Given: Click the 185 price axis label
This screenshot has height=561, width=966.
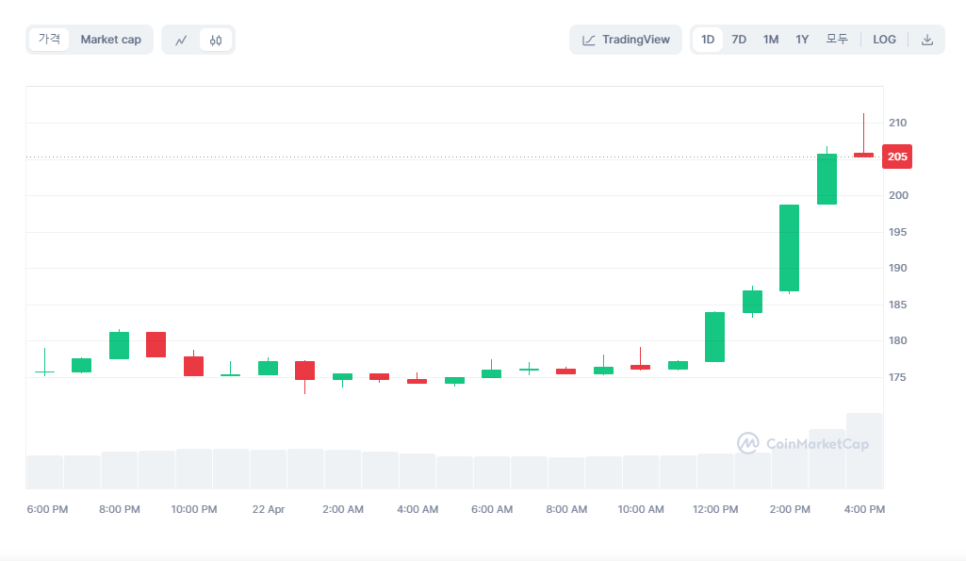Looking at the screenshot, I should 898,305.
